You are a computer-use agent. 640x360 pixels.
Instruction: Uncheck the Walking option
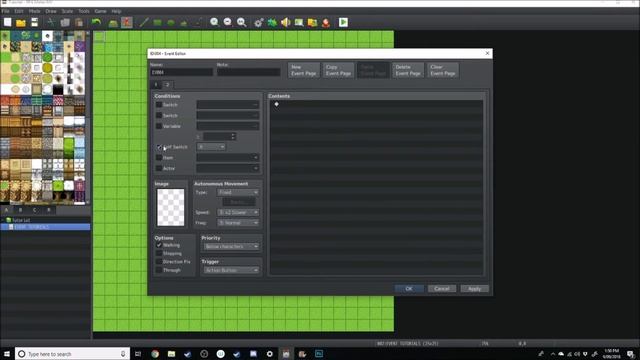click(159, 245)
